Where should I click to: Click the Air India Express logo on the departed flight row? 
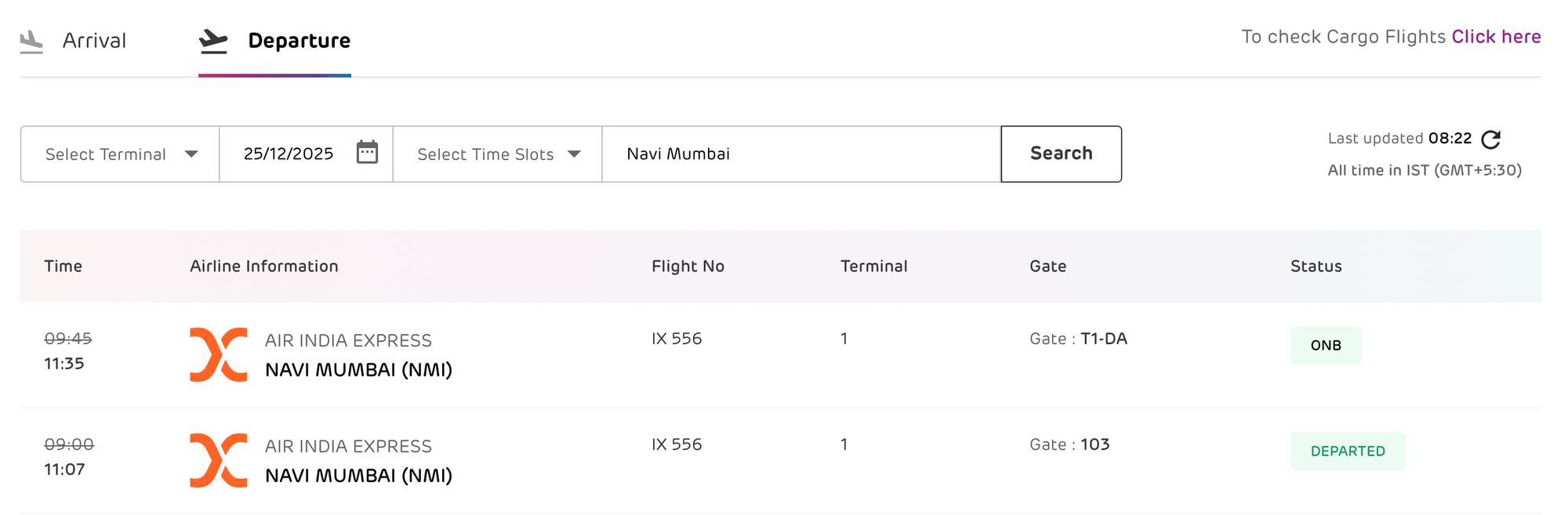pos(219,459)
